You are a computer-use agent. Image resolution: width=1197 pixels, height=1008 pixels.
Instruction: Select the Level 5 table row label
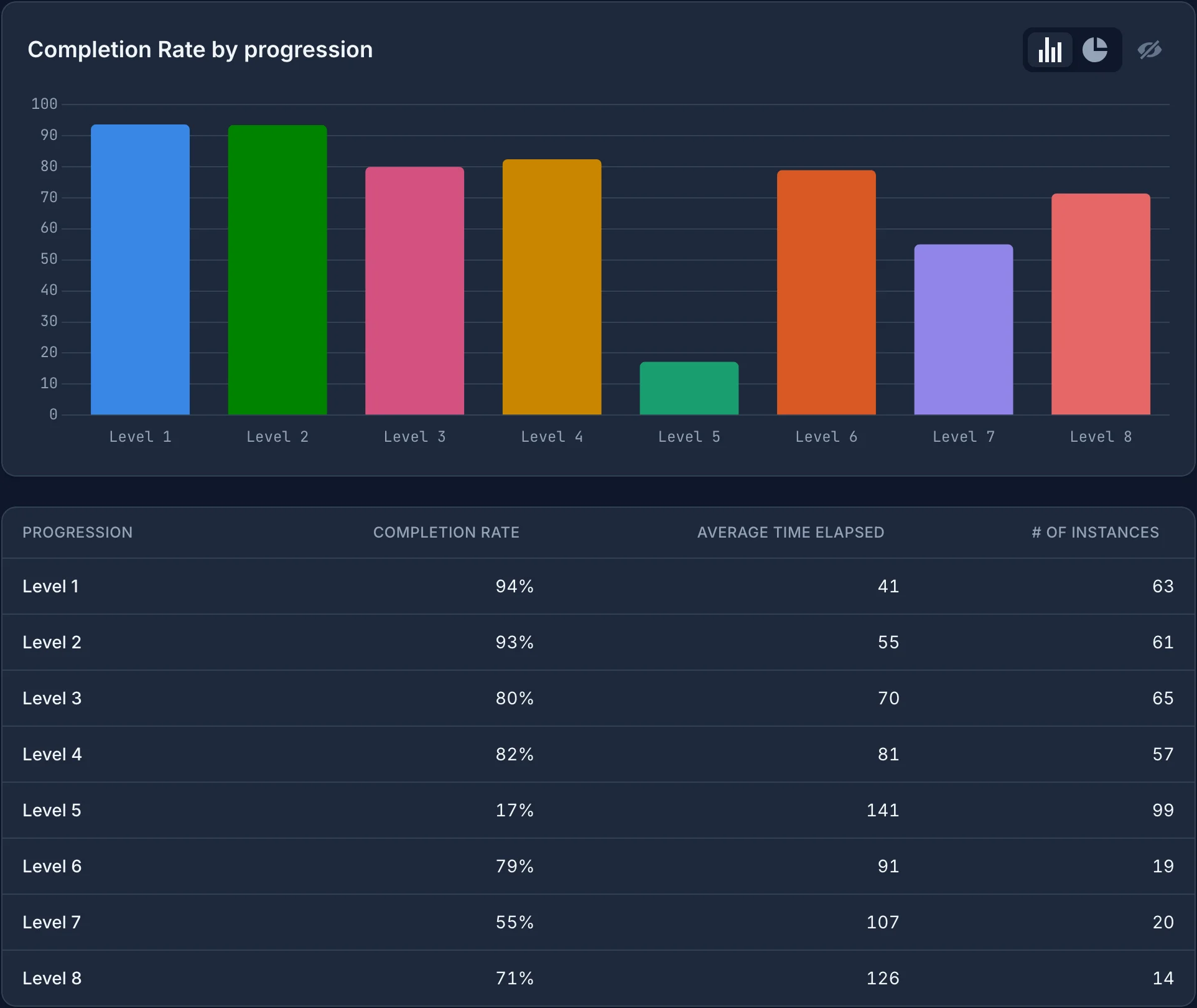pos(52,810)
